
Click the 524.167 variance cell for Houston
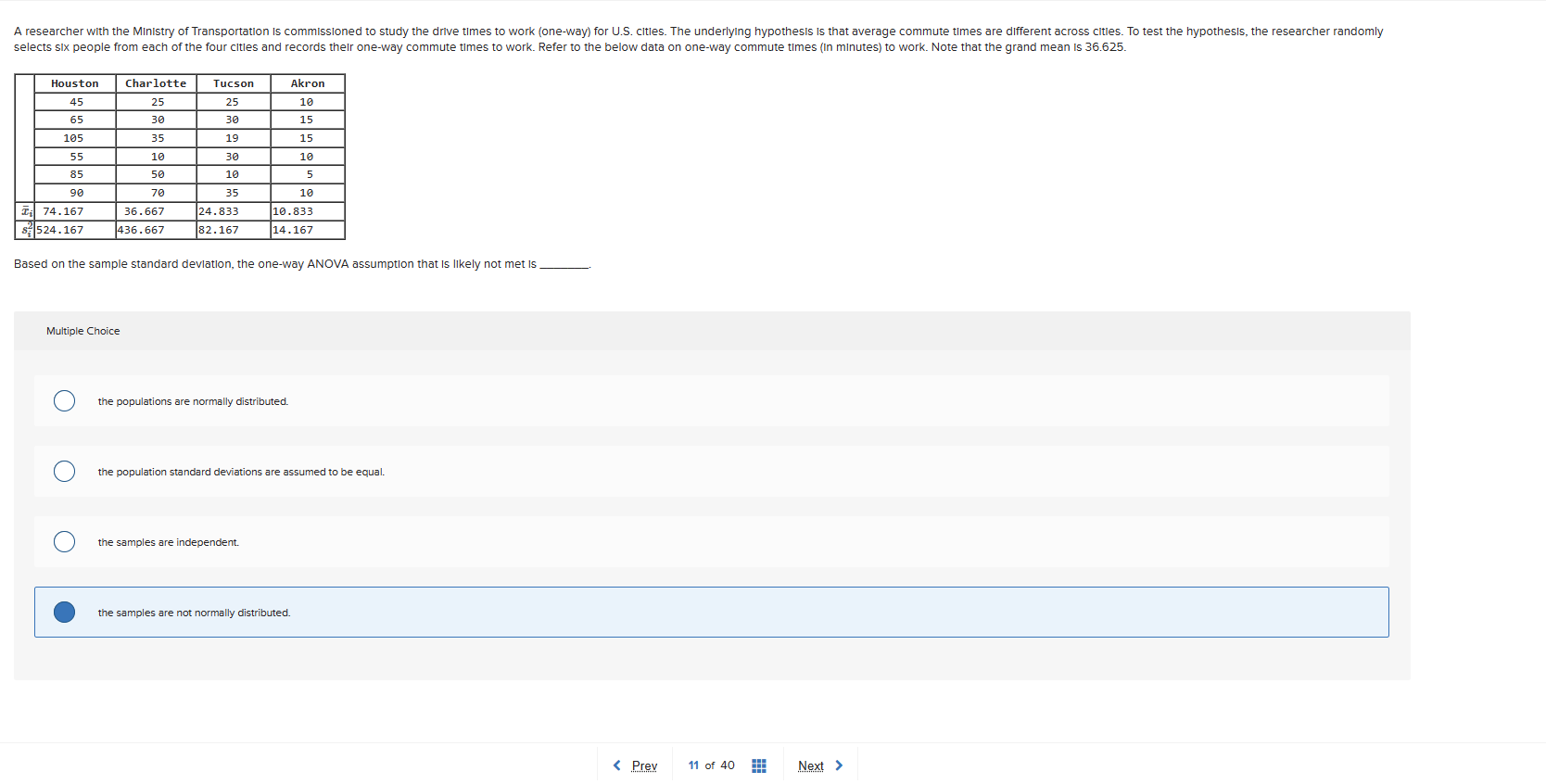(58, 229)
